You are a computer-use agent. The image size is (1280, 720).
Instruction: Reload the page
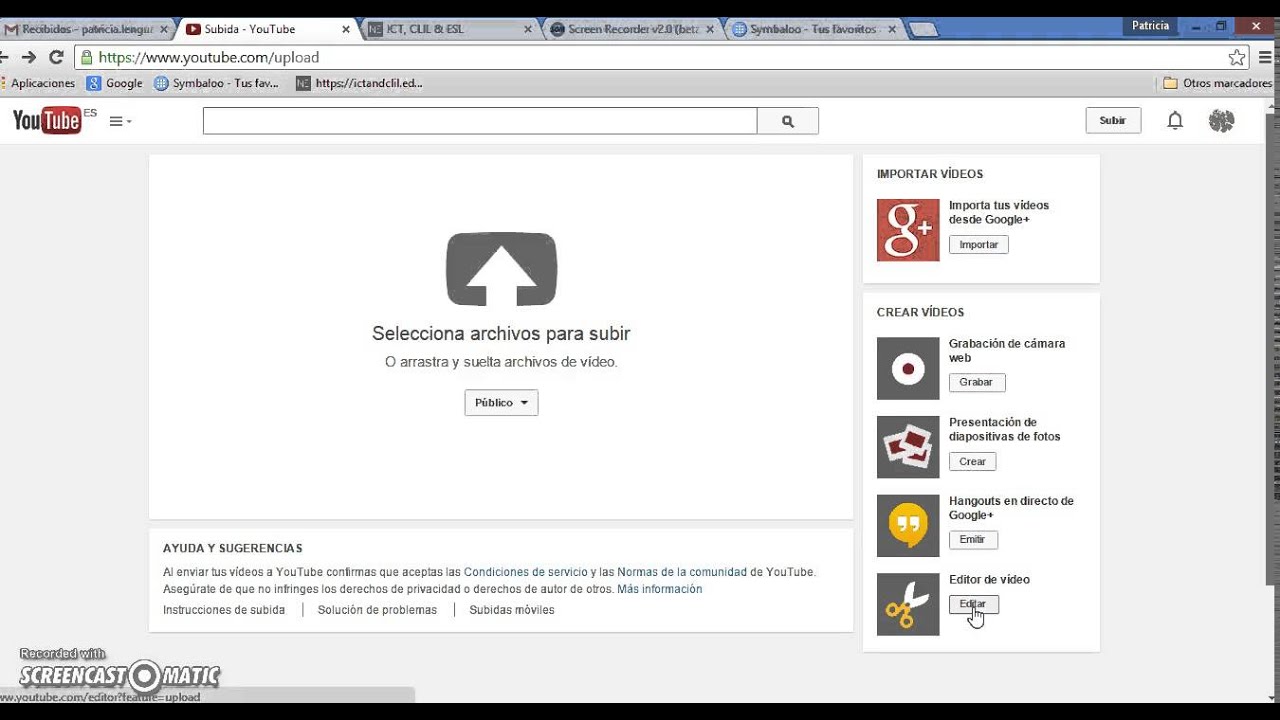(56, 57)
